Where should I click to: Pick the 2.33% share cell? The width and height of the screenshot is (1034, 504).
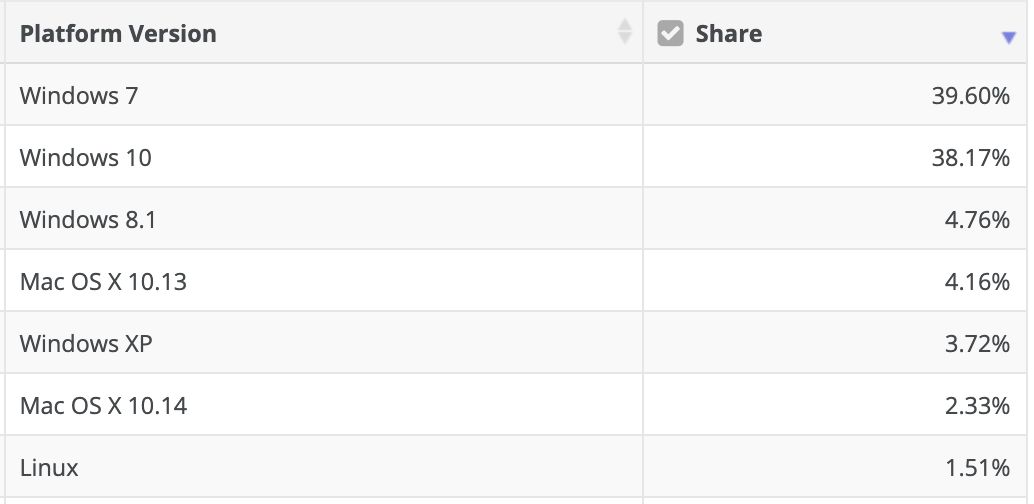pos(975,406)
